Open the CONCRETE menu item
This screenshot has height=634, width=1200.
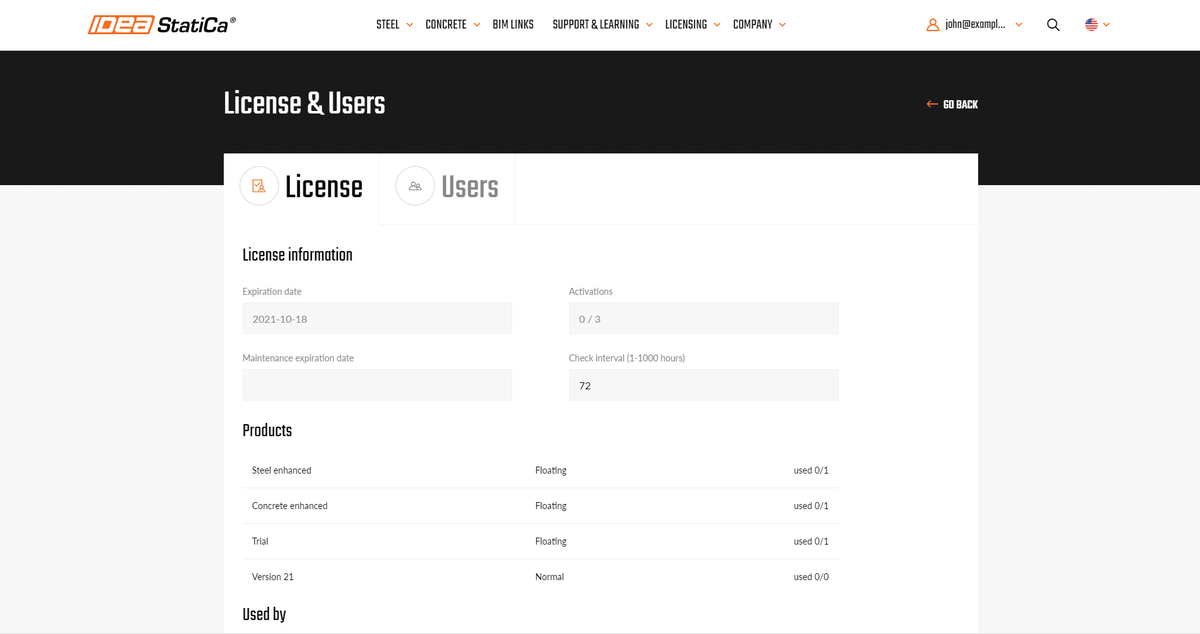[445, 24]
